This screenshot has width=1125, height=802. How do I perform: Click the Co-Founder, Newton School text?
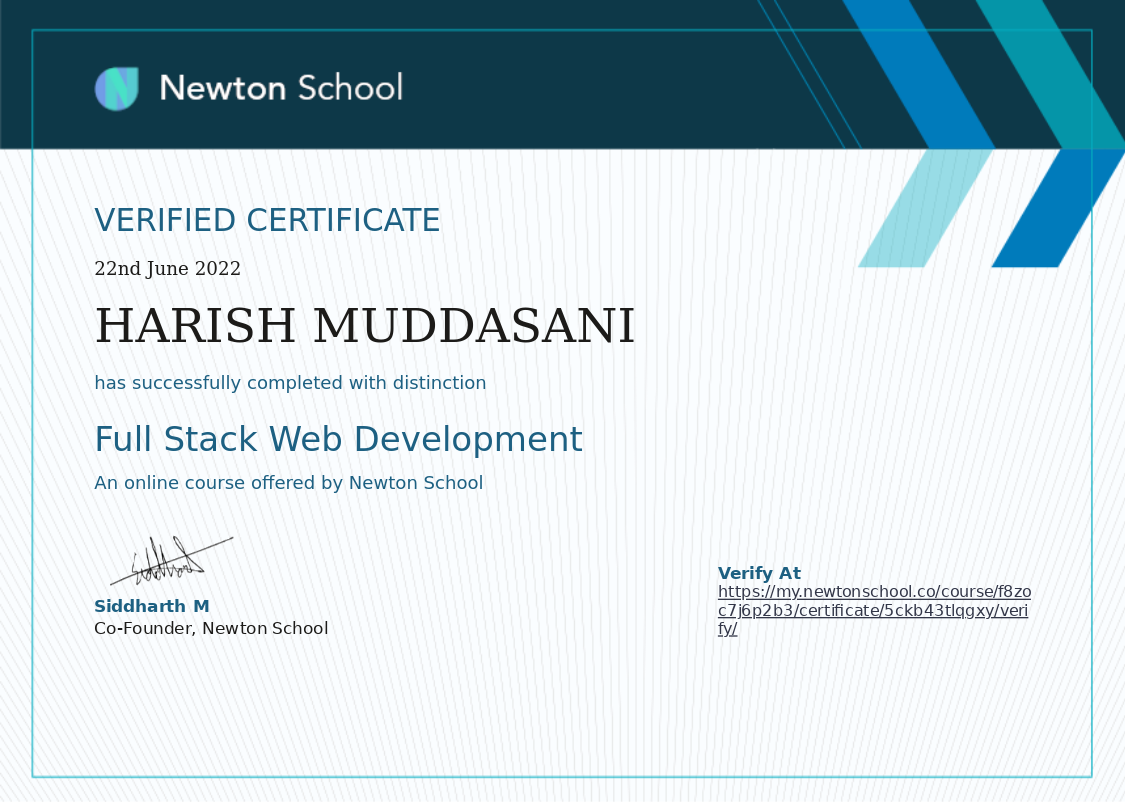click(x=211, y=628)
